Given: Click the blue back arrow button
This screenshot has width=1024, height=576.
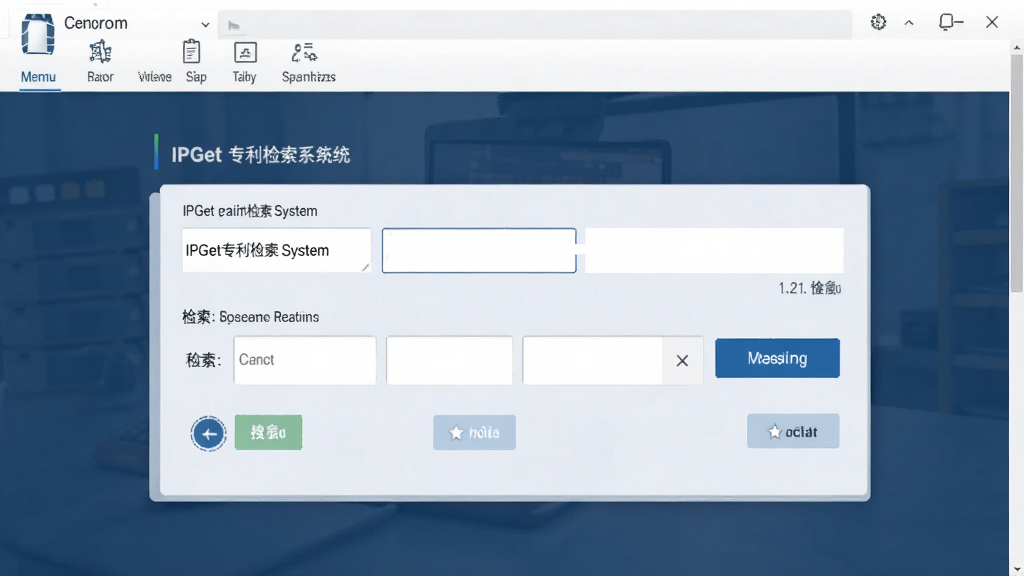Looking at the screenshot, I should click(x=208, y=434).
